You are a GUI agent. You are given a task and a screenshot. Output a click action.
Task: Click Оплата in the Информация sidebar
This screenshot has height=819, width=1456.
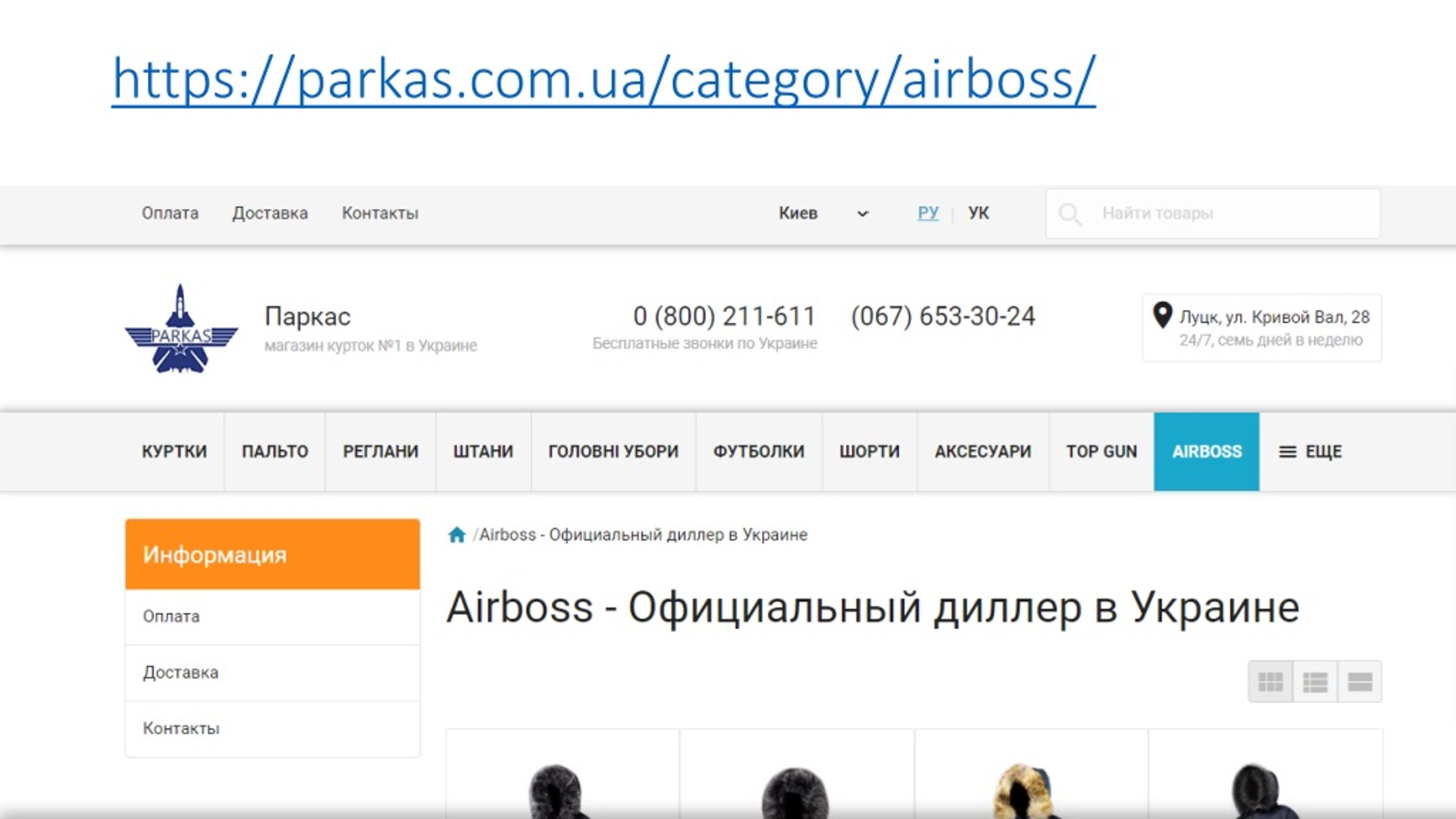[272, 617]
